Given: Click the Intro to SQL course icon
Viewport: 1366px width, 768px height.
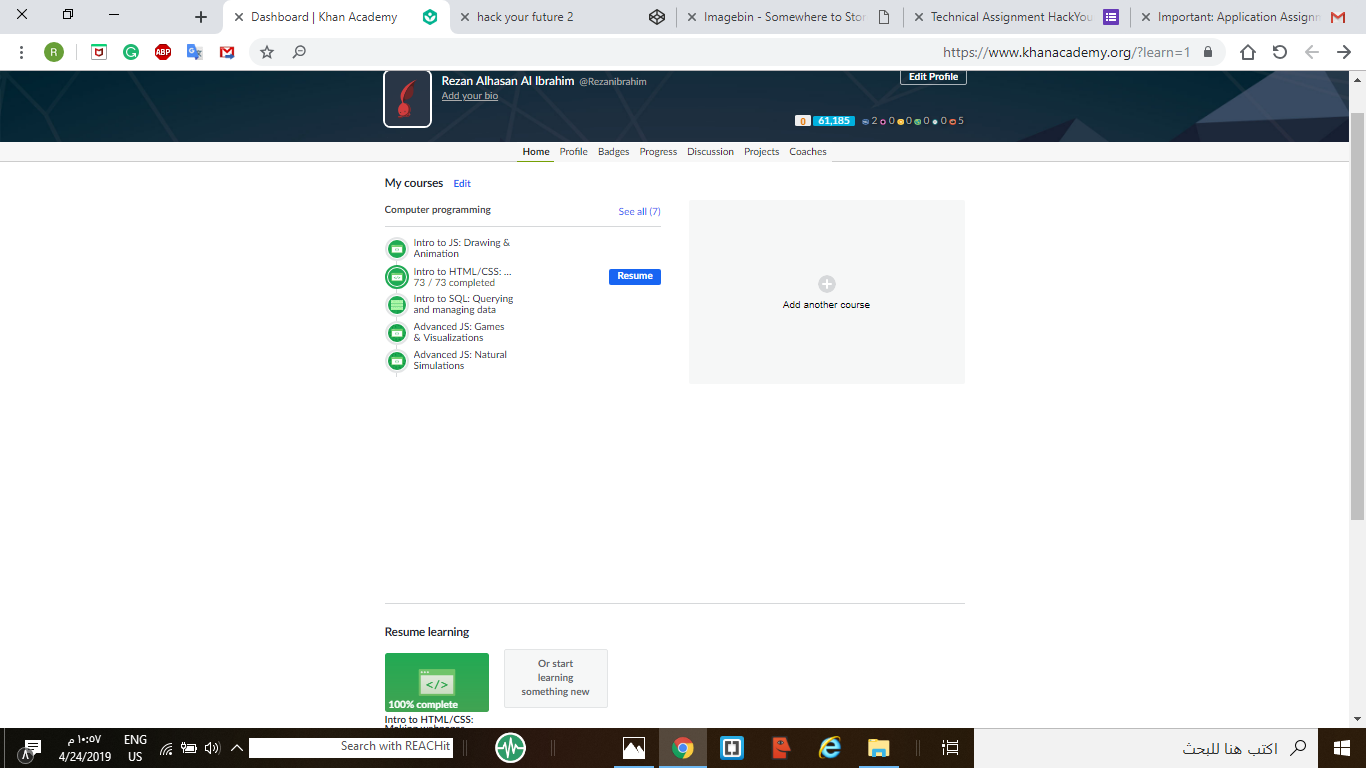Looking at the screenshot, I should [397, 304].
